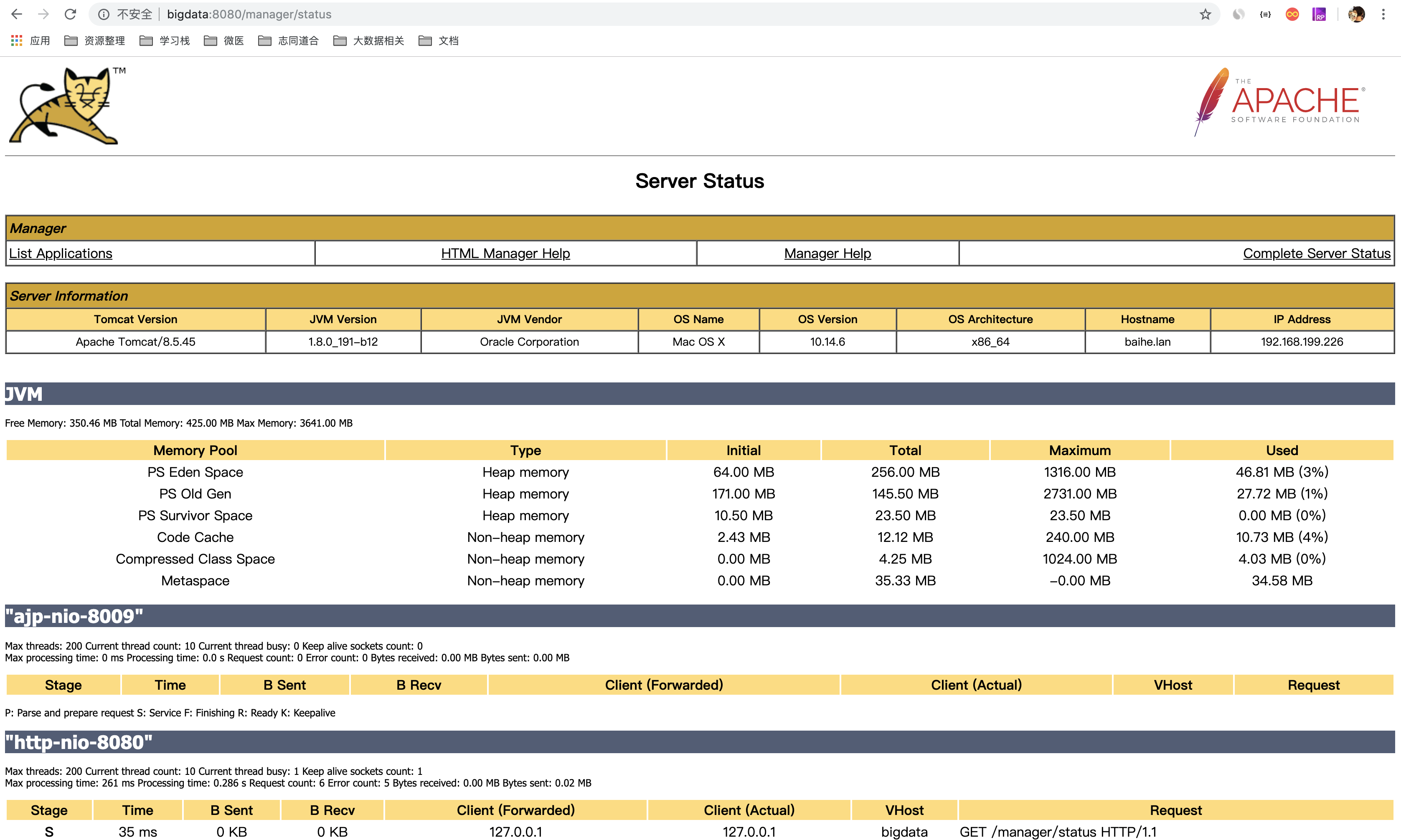The height and width of the screenshot is (840, 1401).
Task: Click the red infinity extension icon
Action: point(1292,14)
